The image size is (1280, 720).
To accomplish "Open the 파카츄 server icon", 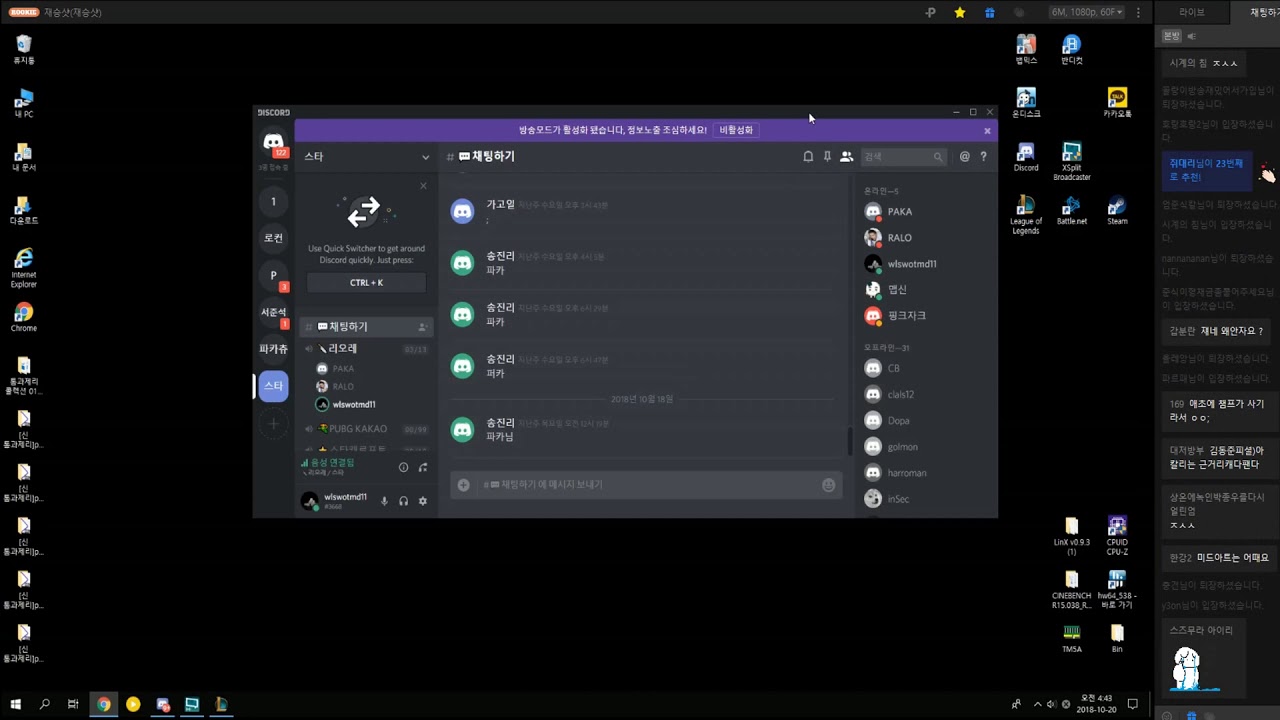I will tap(273, 349).
